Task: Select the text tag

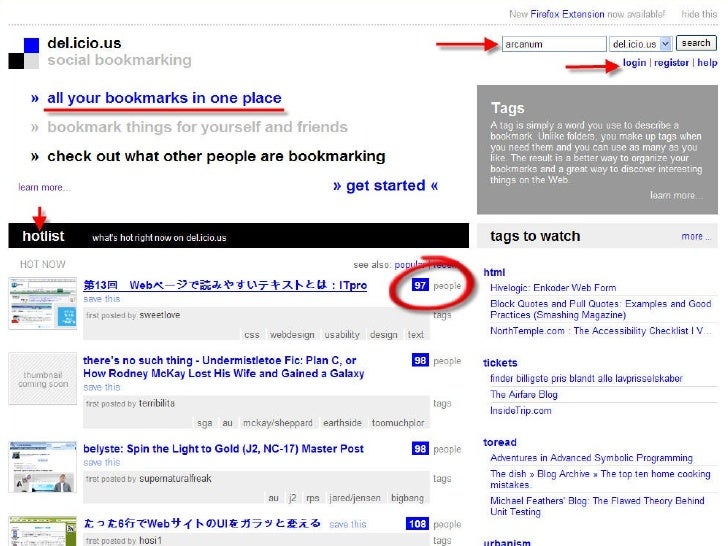Action: [x=416, y=335]
